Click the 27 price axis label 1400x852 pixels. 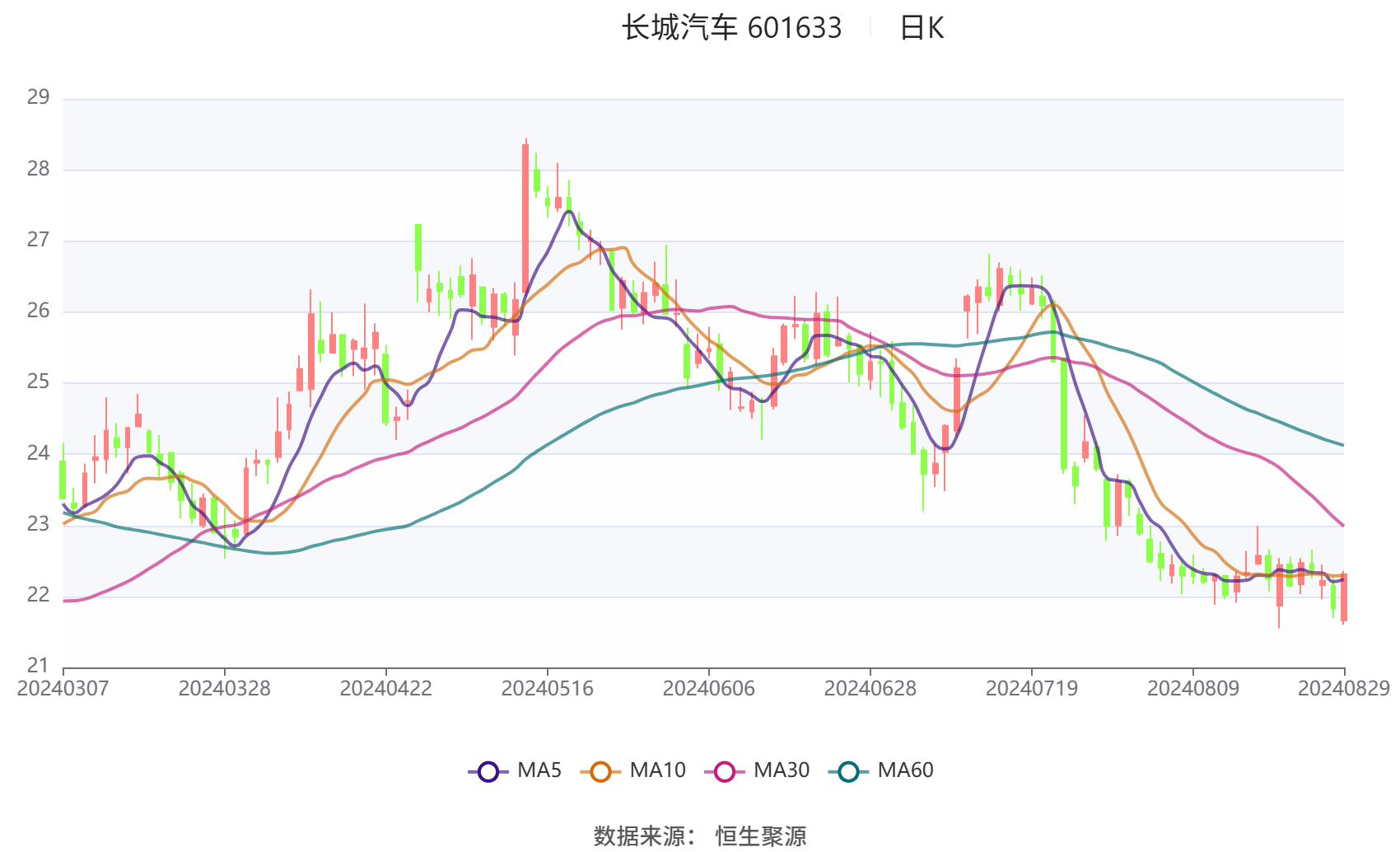(38, 240)
